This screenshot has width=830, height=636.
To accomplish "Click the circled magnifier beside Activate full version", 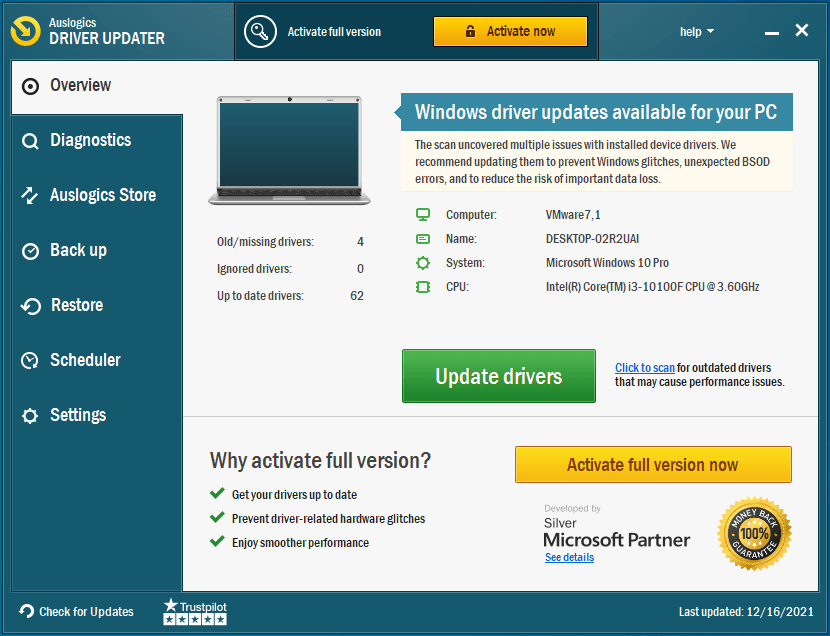I will coord(260,31).
